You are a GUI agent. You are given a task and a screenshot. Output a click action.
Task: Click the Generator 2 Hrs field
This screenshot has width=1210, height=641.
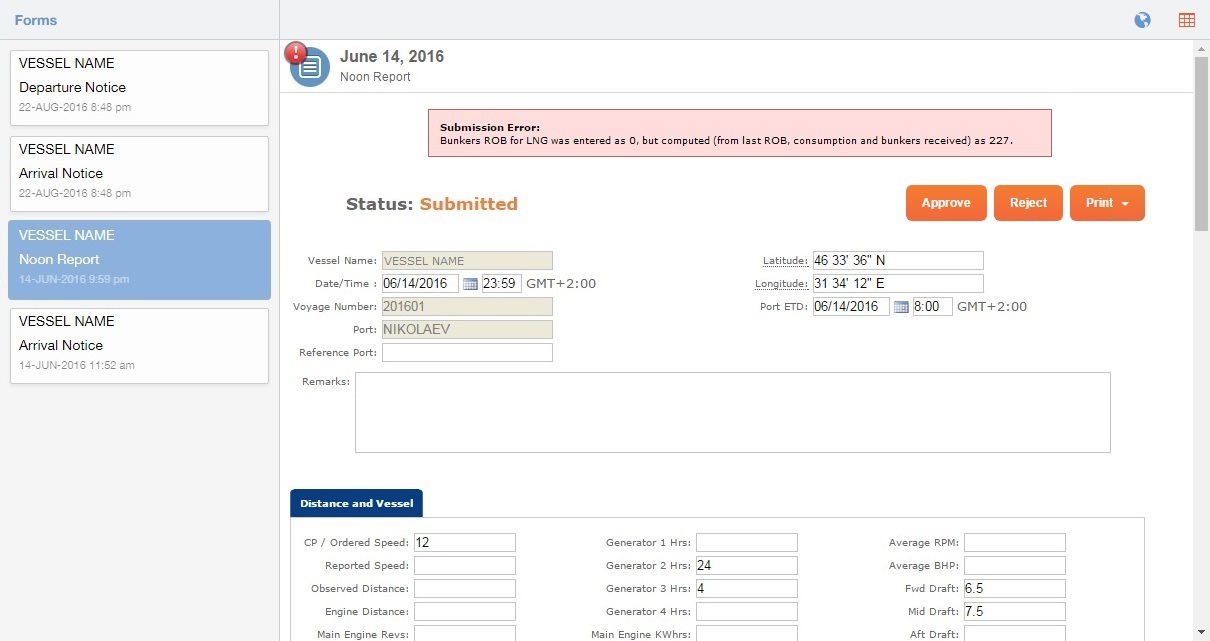pos(746,565)
